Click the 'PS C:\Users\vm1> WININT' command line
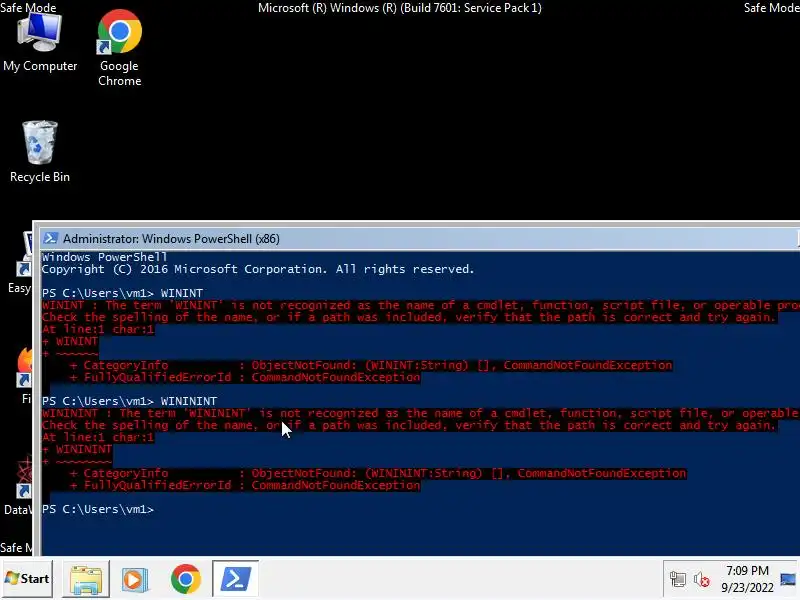Viewport: 800px width, 600px height. 122,293
